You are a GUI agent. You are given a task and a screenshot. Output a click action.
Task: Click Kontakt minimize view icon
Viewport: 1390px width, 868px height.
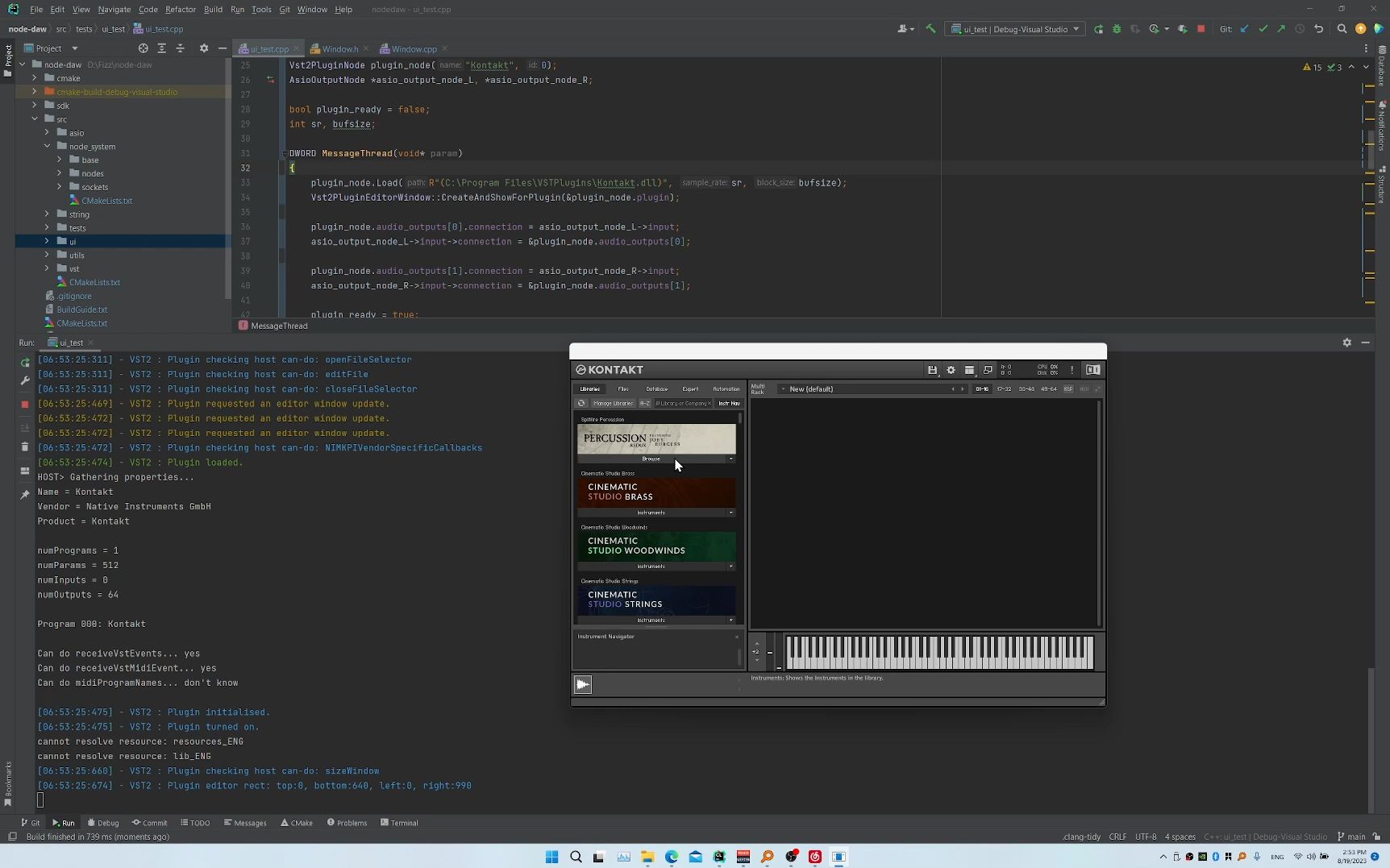coord(988,370)
